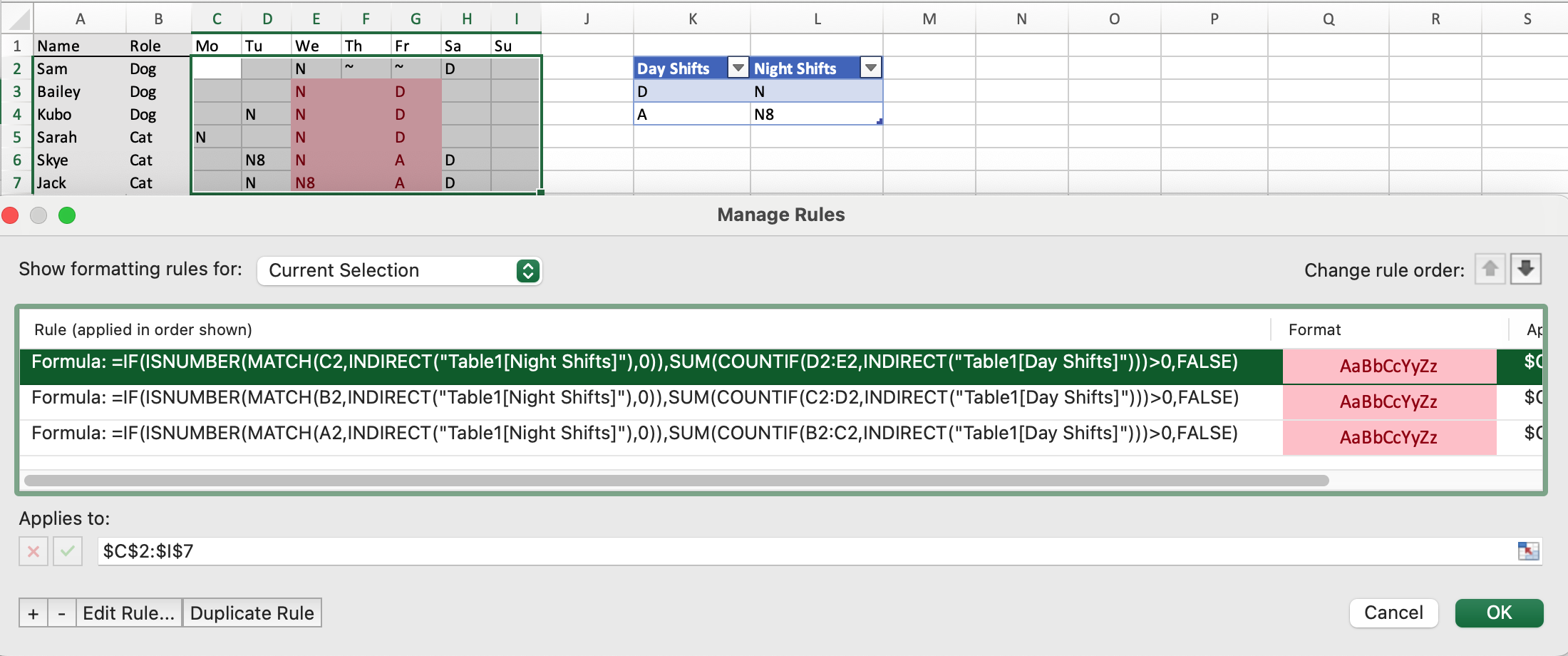The image size is (1568, 656).
Task: Move selected rule down in order
Action: pos(1526,270)
